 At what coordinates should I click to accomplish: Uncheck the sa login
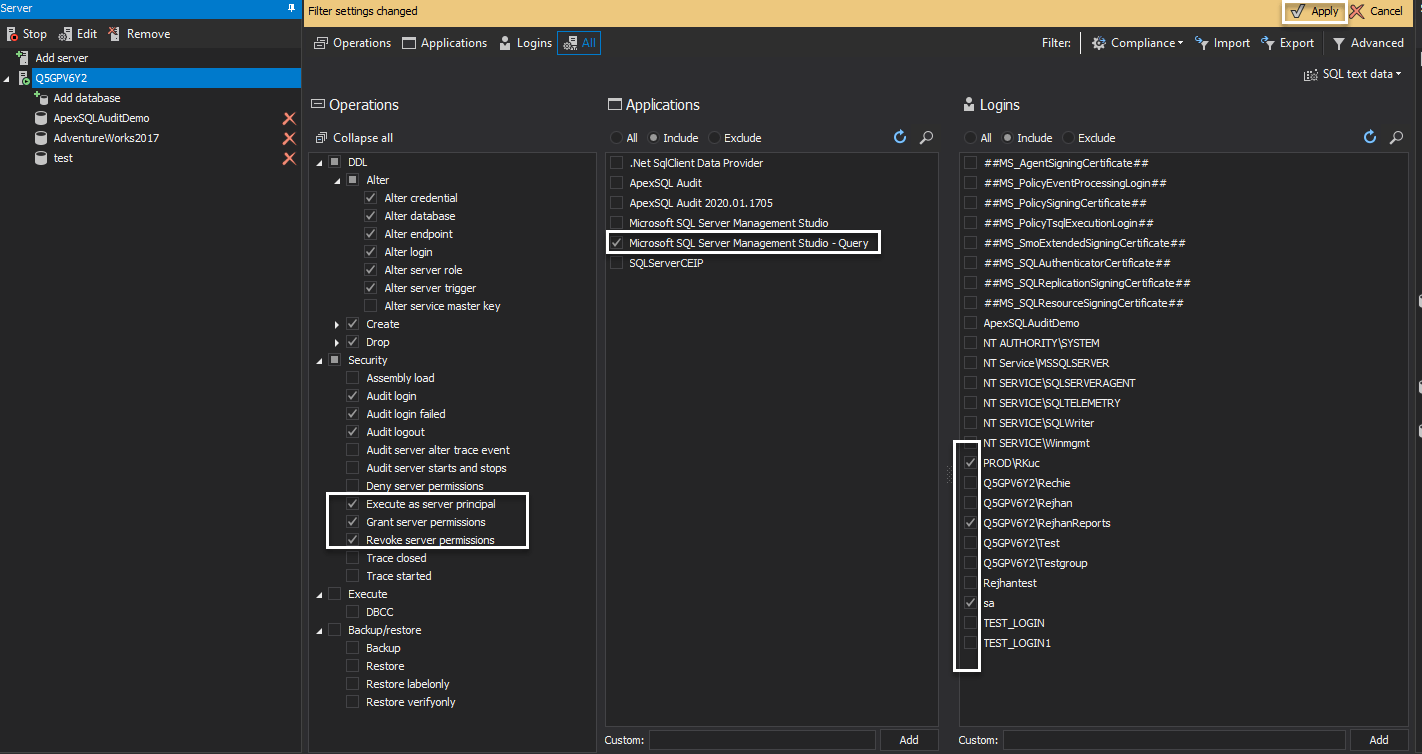[969, 602]
